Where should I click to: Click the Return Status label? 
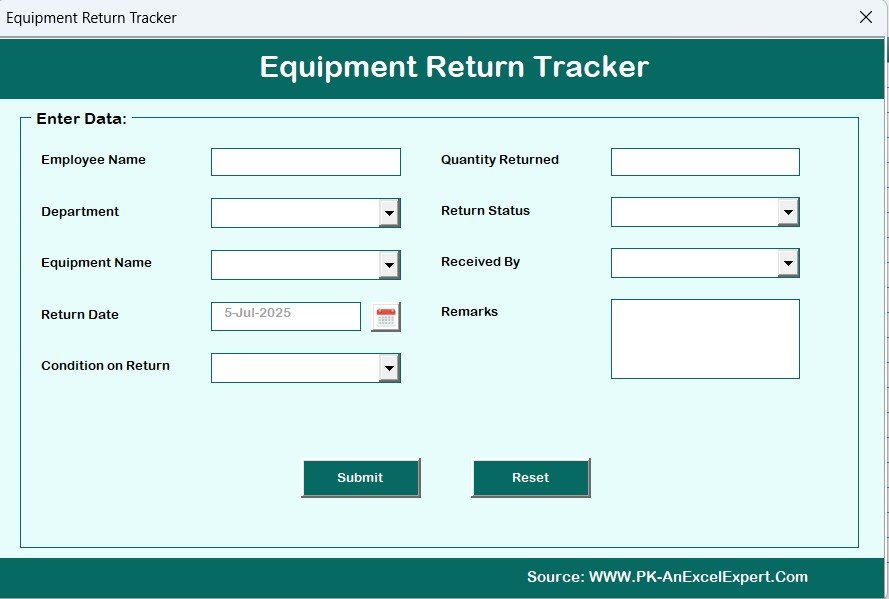coord(485,211)
